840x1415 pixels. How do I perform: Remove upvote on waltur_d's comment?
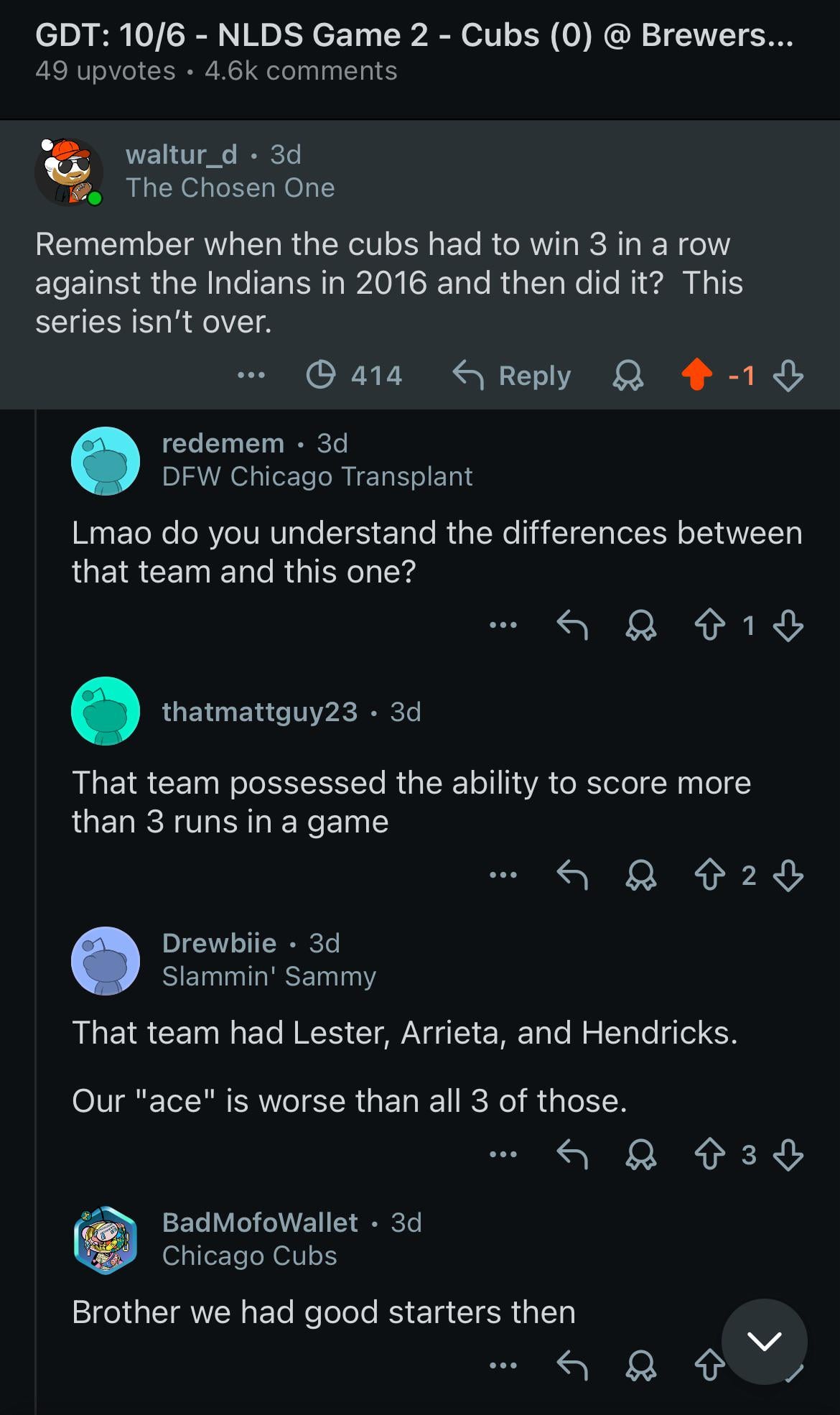[x=696, y=375]
